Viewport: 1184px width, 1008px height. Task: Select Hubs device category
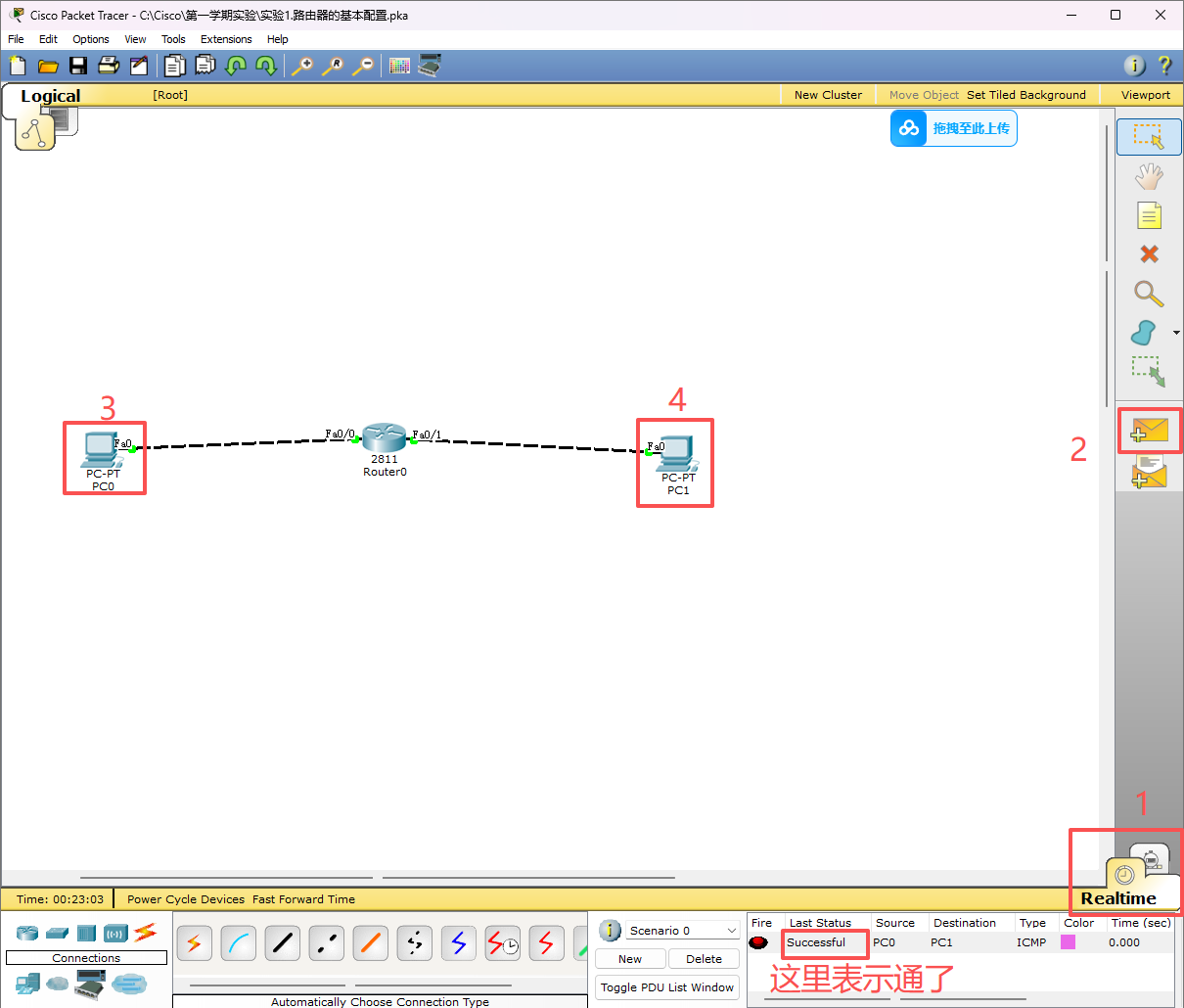86,933
